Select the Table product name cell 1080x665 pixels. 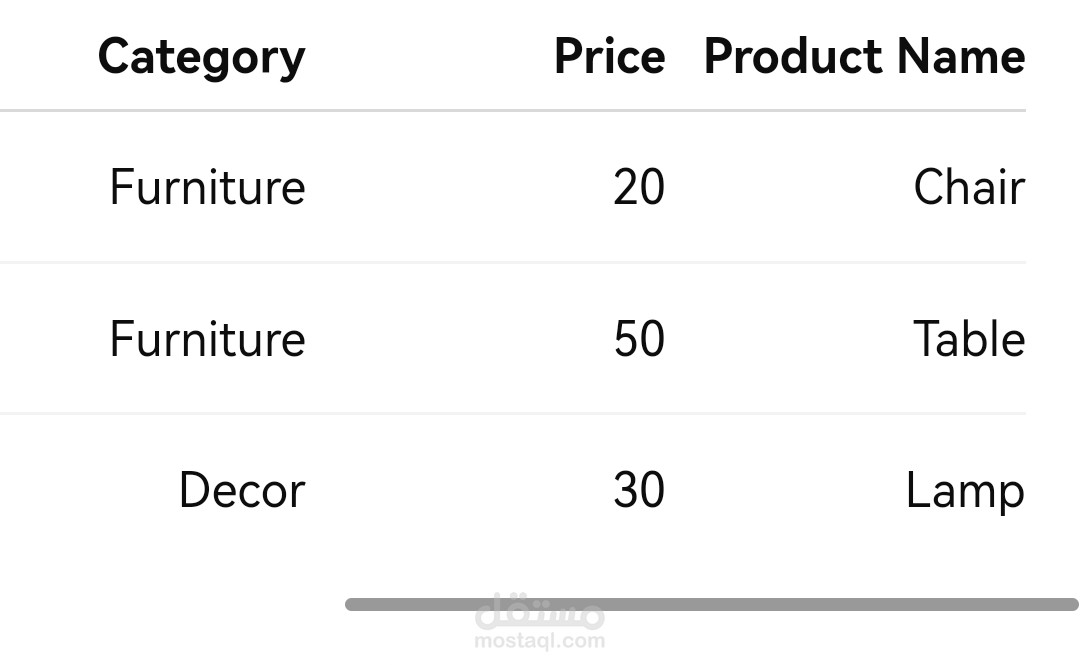(968, 340)
